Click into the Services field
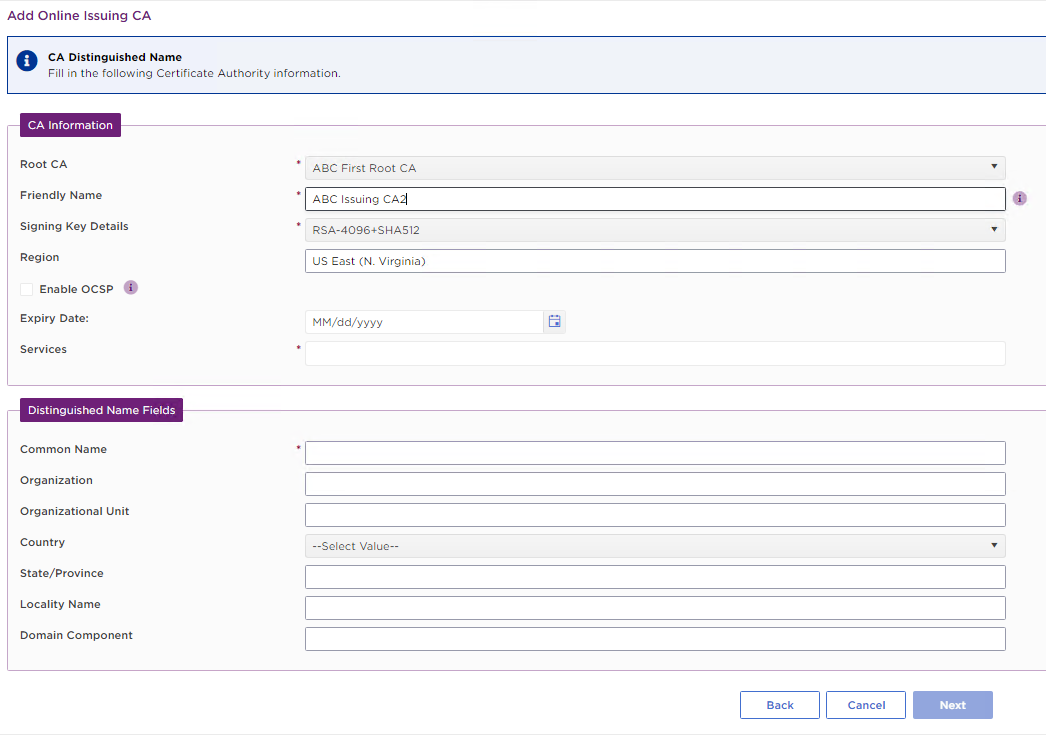The height and width of the screenshot is (737, 1046). 654,353
